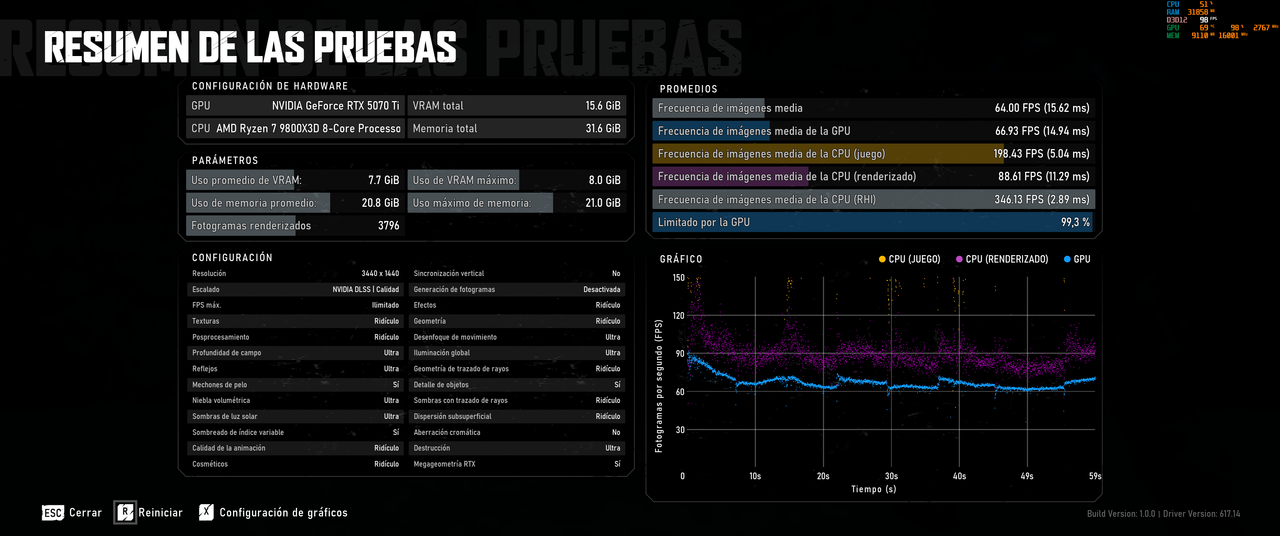The height and width of the screenshot is (536, 1280).
Task: Click the FPS máx. row
Action: [x=294, y=305]
